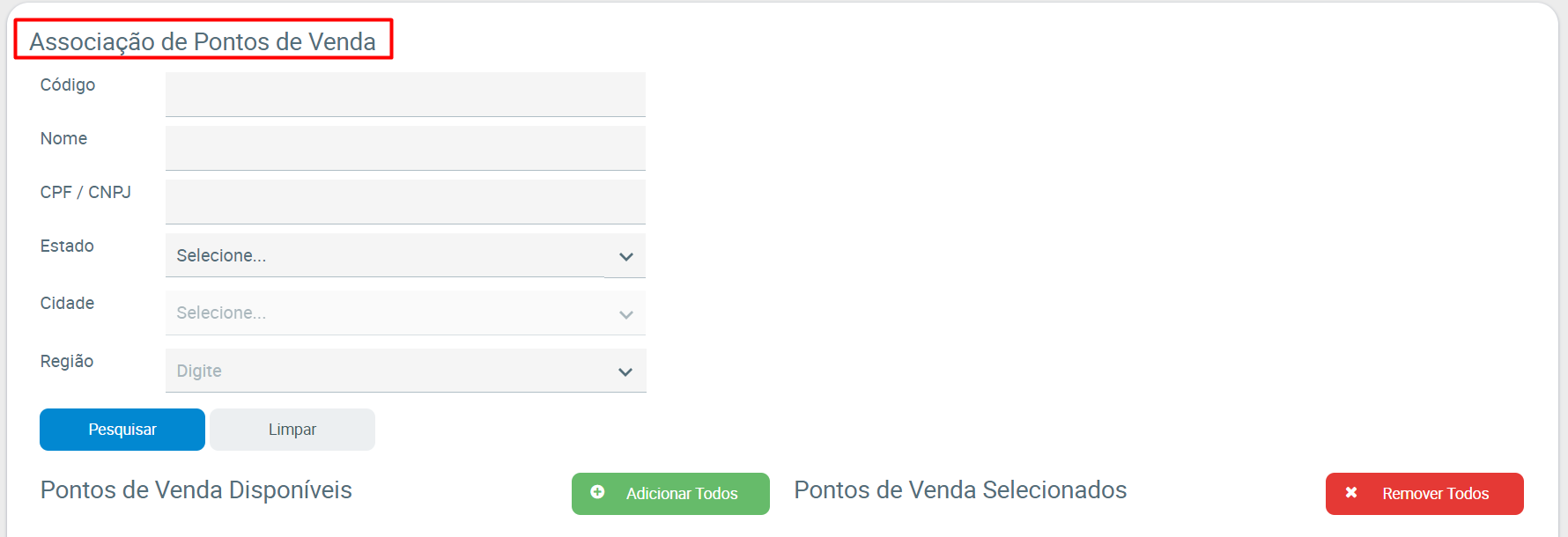Image resolution: width=1568 pixels, height=537 pixels.
Task: Click the Estado dropdown chevron arrow
Action: click(626, 257)
